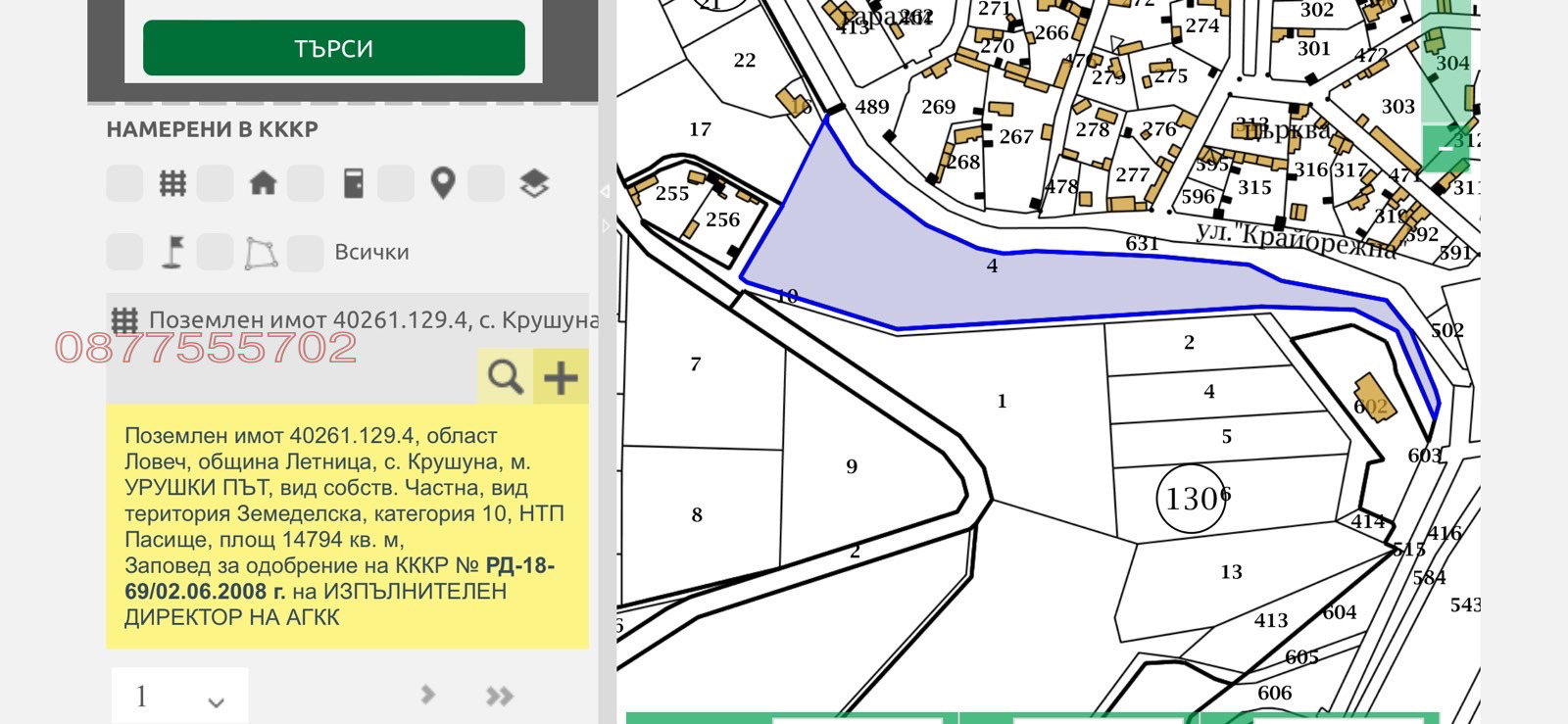Enable the land parcels grid checkbox
This screenshot has width=1568, height=724.
tap(124, 183)
